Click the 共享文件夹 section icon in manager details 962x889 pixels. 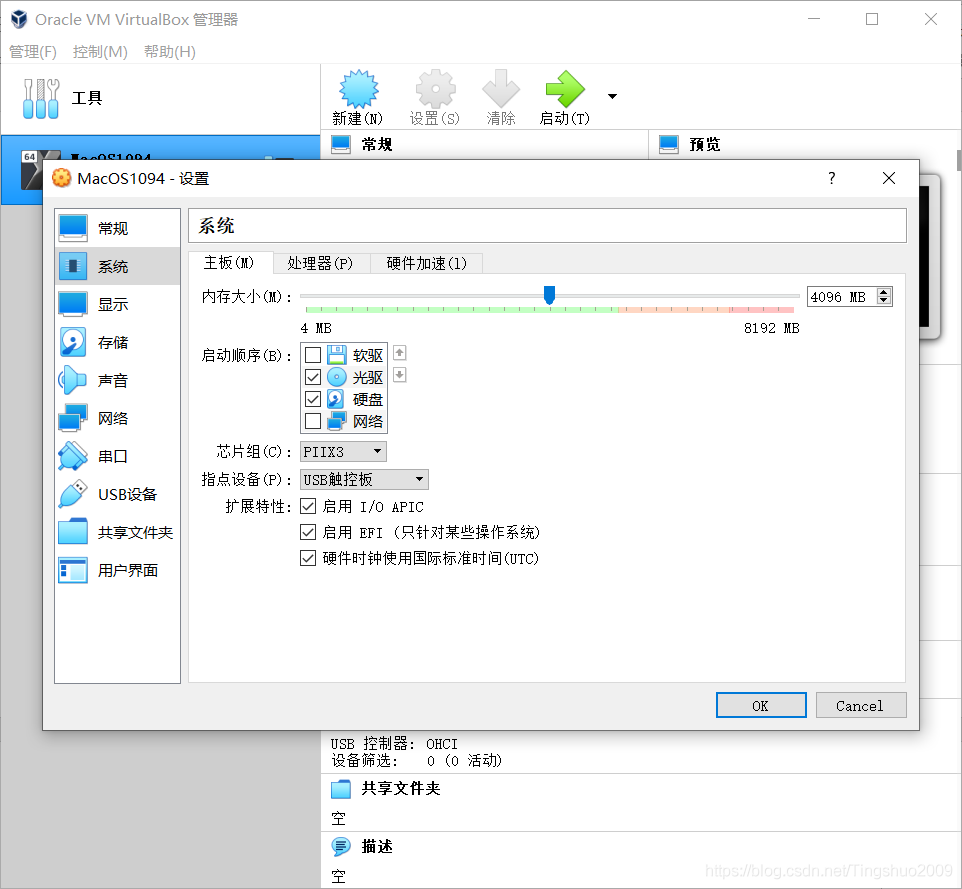click(341, 789)
